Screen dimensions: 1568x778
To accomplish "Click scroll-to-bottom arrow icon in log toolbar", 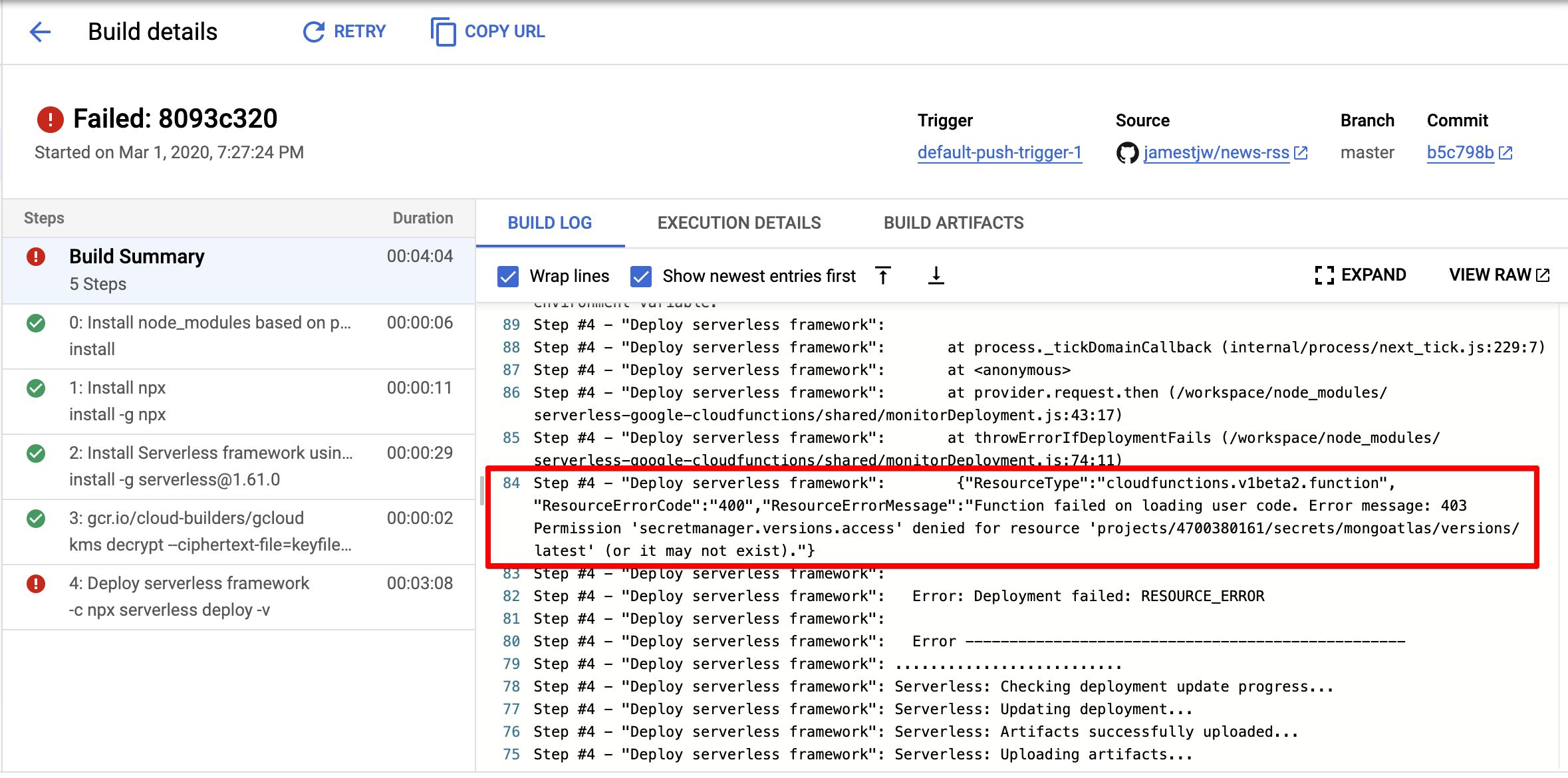I will [x=936, y=275].
